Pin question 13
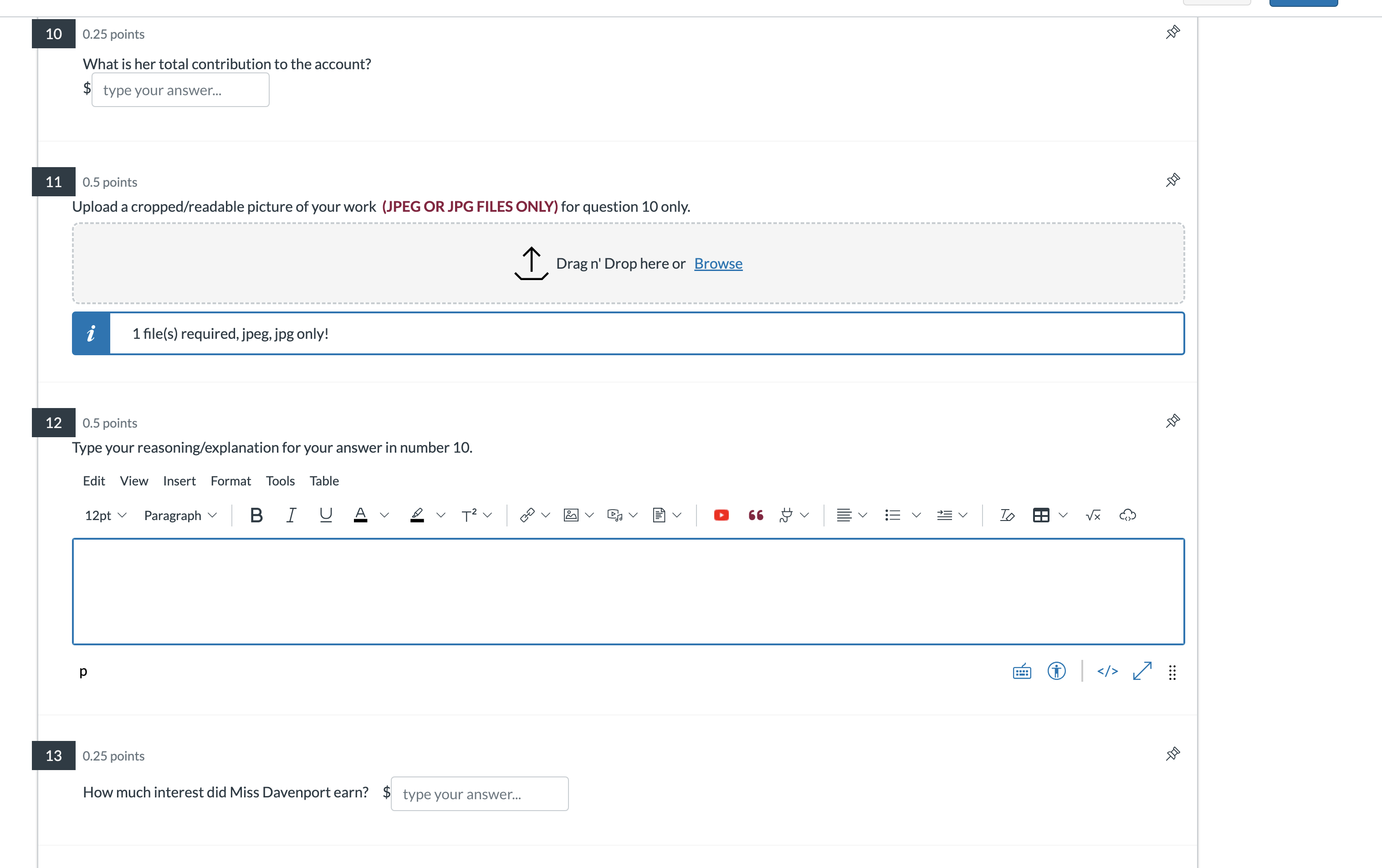 click(1172, 754)
